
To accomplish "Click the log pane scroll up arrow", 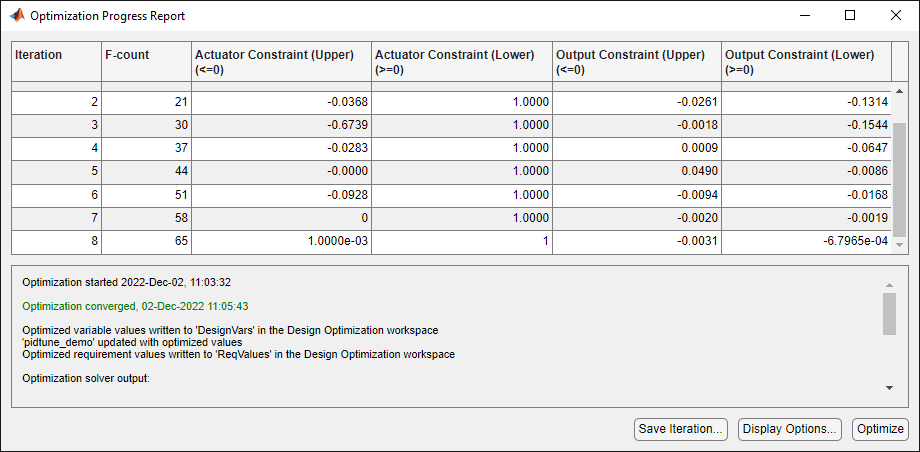I will [889, 285].
